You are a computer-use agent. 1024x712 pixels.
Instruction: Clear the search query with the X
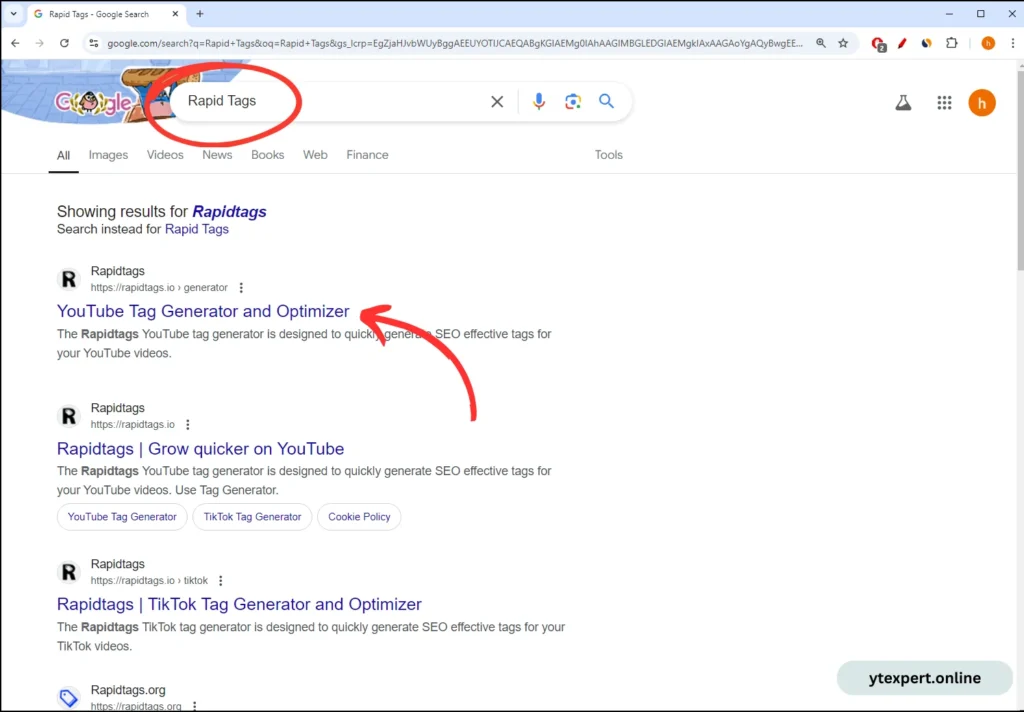click(x=497, y=101)
